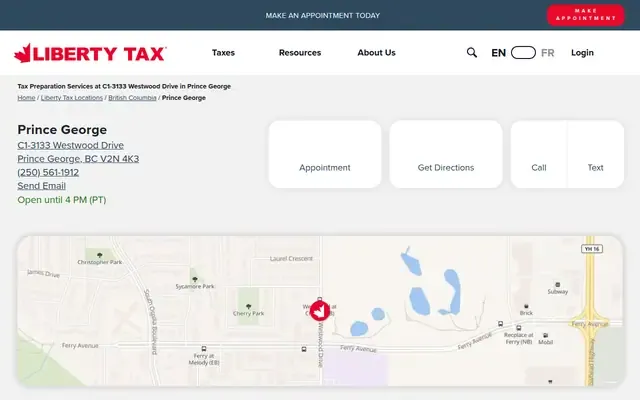The width and height of the screenshot is (640, 400).
Task: Click the James Drive map label
Action: pos(43,273)
